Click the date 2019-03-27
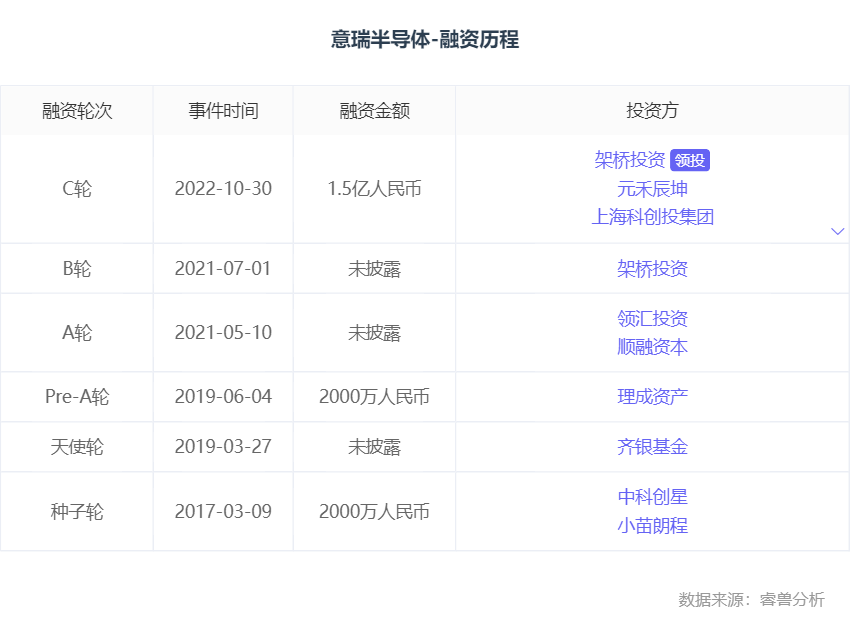The width and height of the screenshot is (850, 642). click(x=223, y=447)
